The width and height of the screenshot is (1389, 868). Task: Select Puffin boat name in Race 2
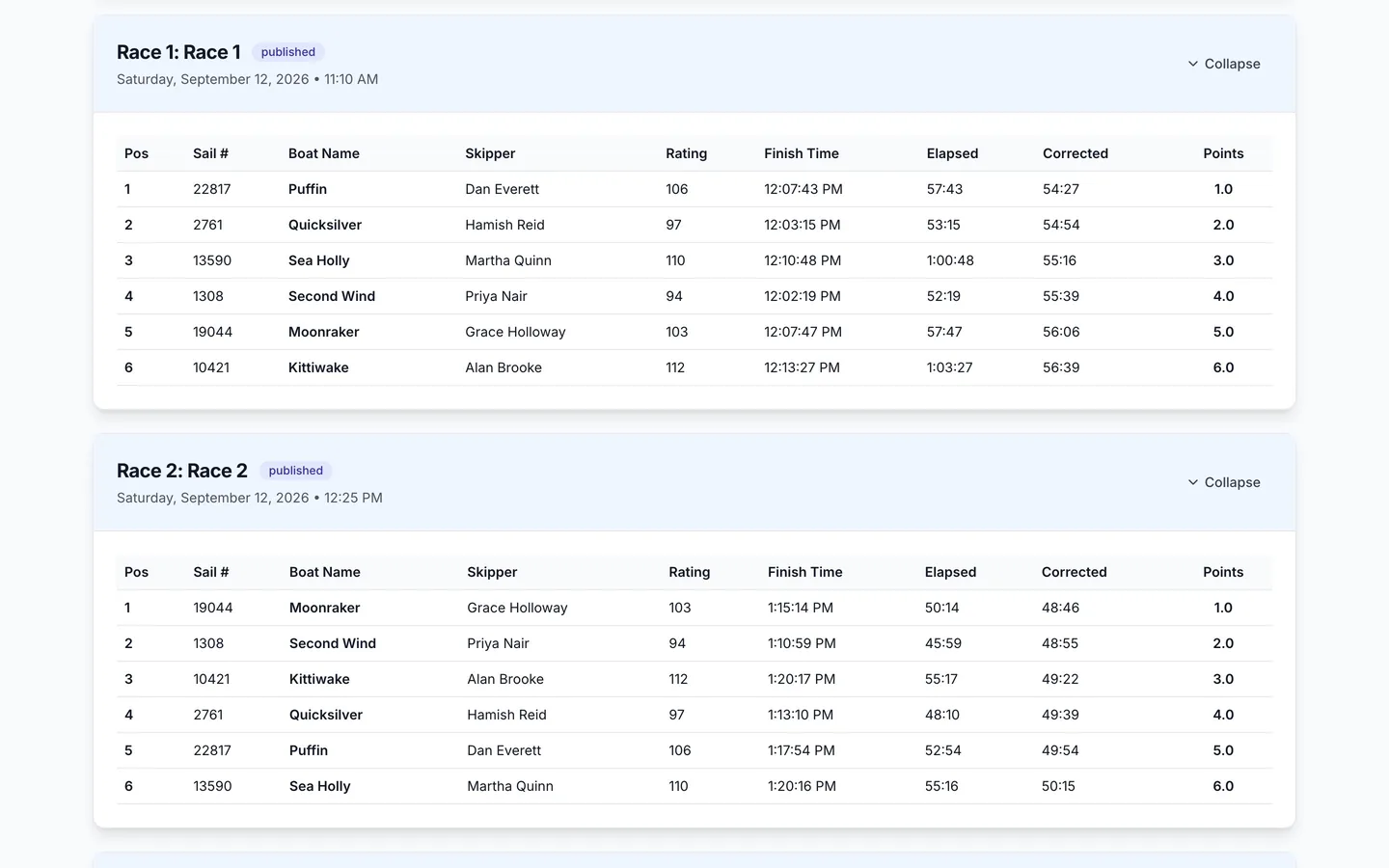309,750
